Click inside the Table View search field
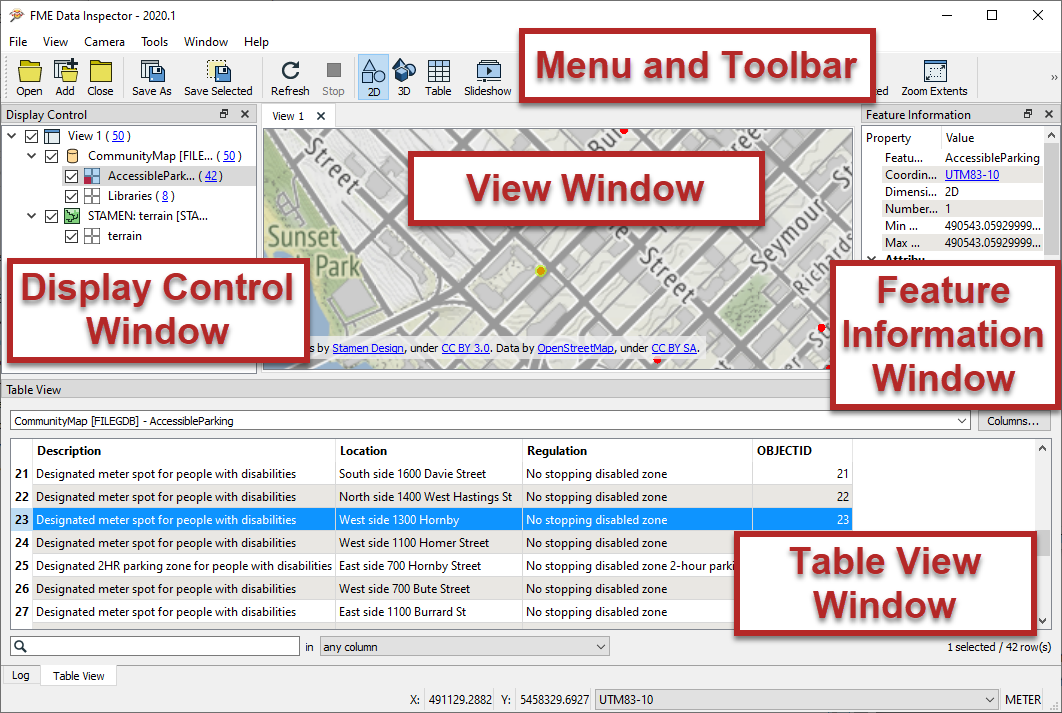Screen dimensions: 1062x713 tap(155, 645)
